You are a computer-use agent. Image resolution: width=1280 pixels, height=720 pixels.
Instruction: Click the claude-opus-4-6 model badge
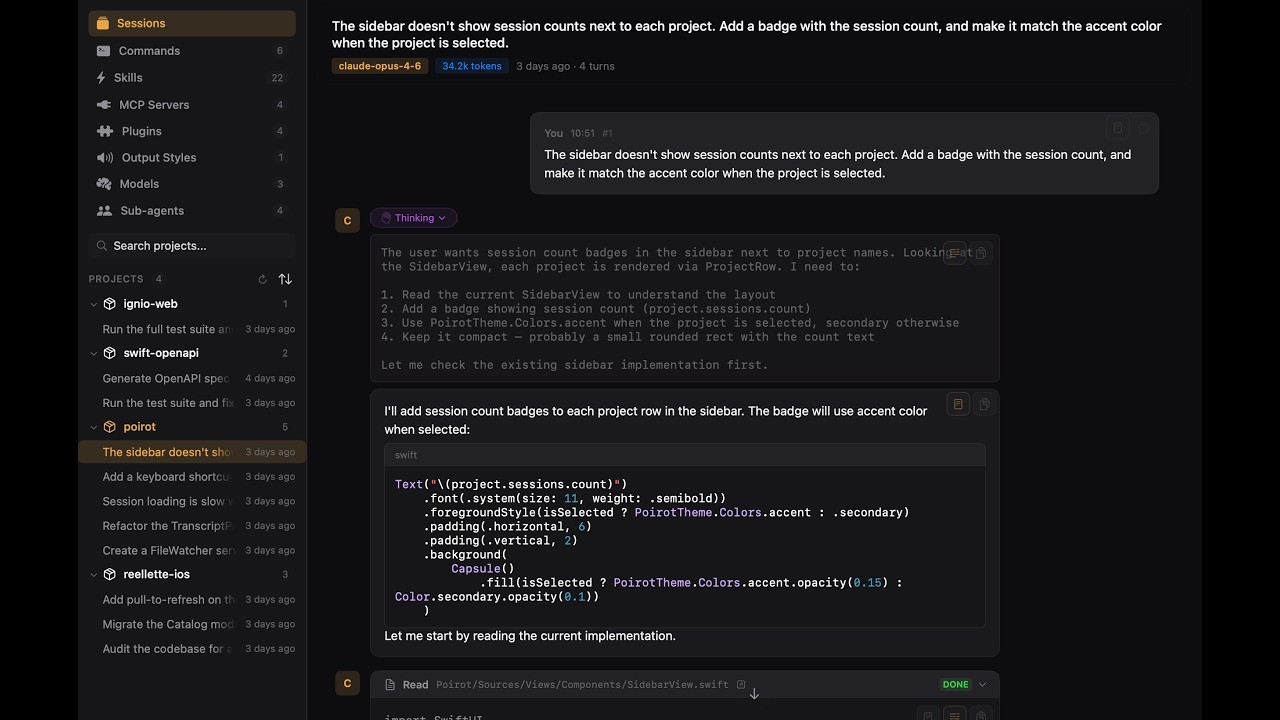pos(380,66)
